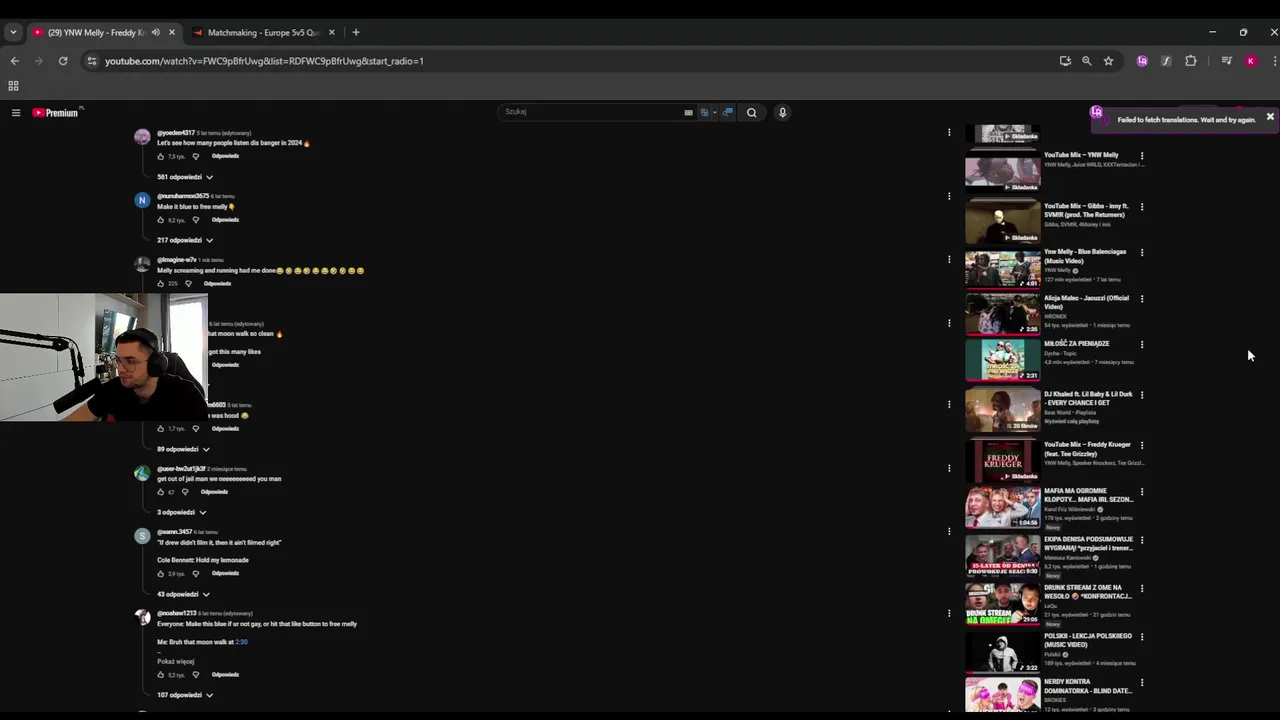Switch to Matchmaking - Europe 5v5 tab
This screenshot has height=720, width=1280.
[264, 32]
